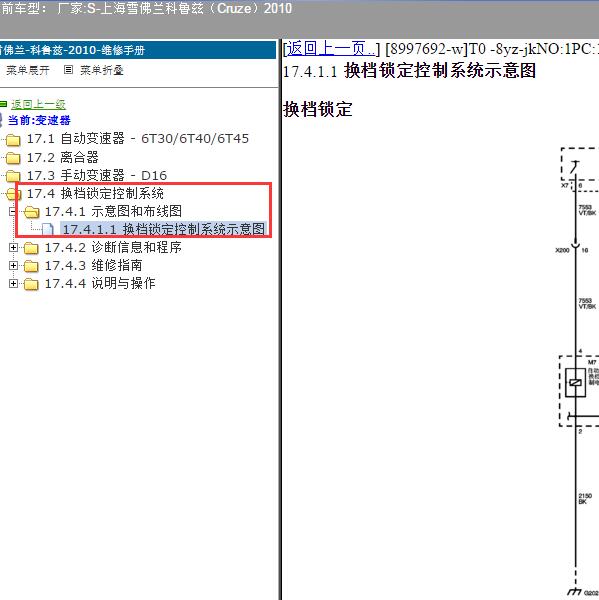Screen dimensions: 599x600
Task: Click the icon beside 菜单折叠
Action: pos(68,70)
